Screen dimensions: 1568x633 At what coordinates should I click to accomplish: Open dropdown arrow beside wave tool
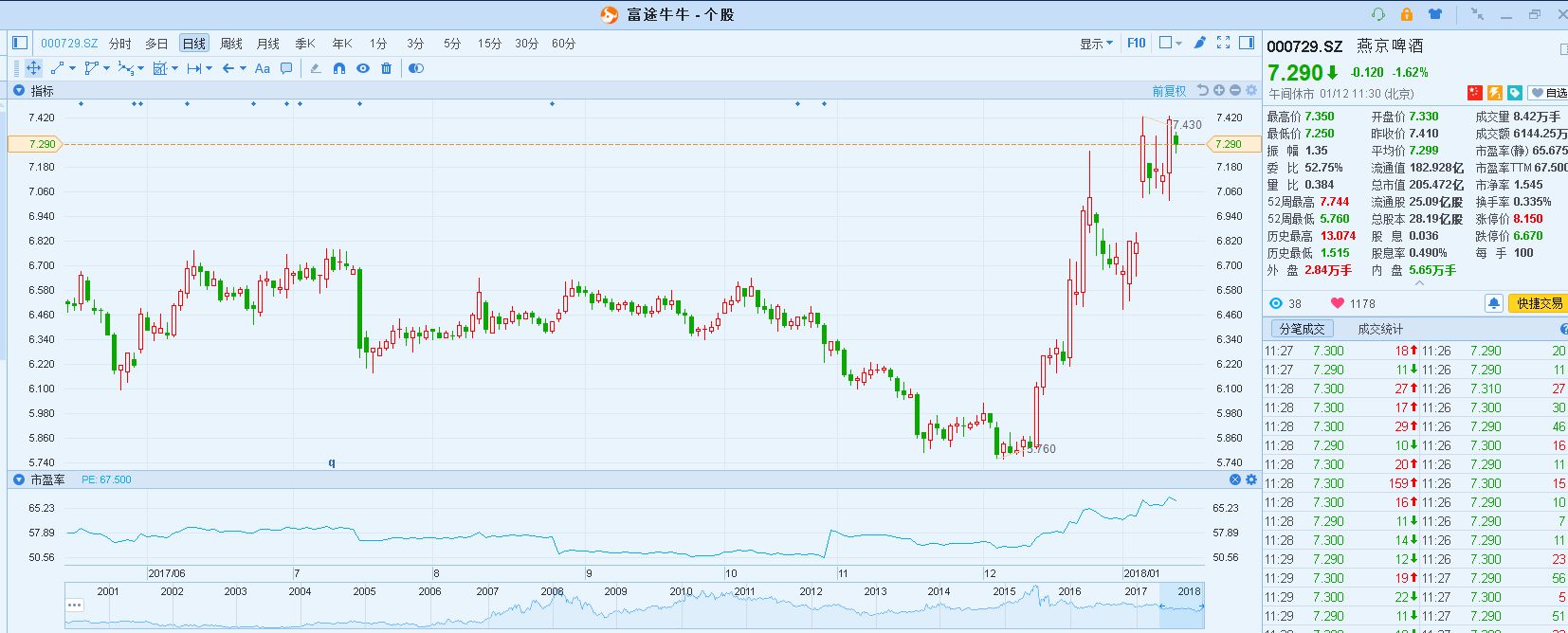click(x=140, y=68)
